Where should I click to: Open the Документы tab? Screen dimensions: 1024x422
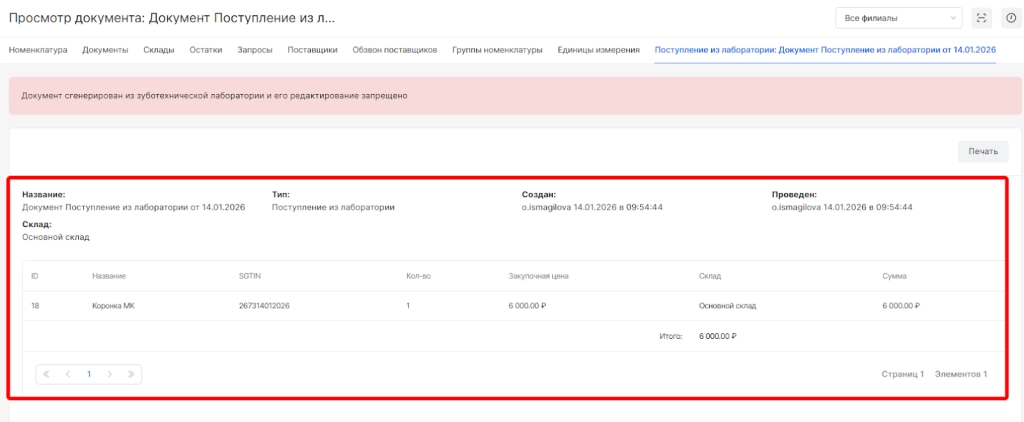(105, 50)
